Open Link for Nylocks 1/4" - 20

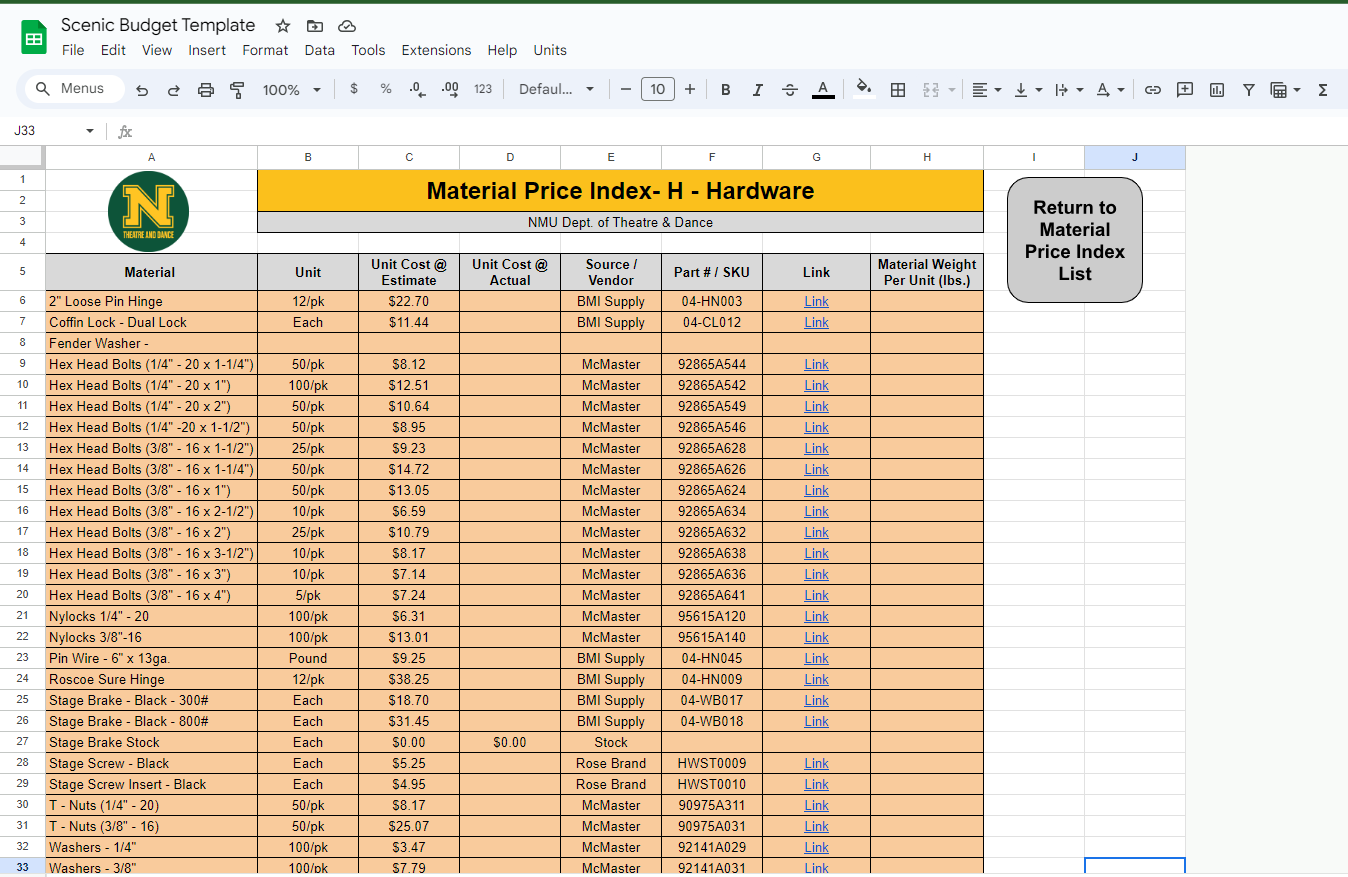(816, 616)
